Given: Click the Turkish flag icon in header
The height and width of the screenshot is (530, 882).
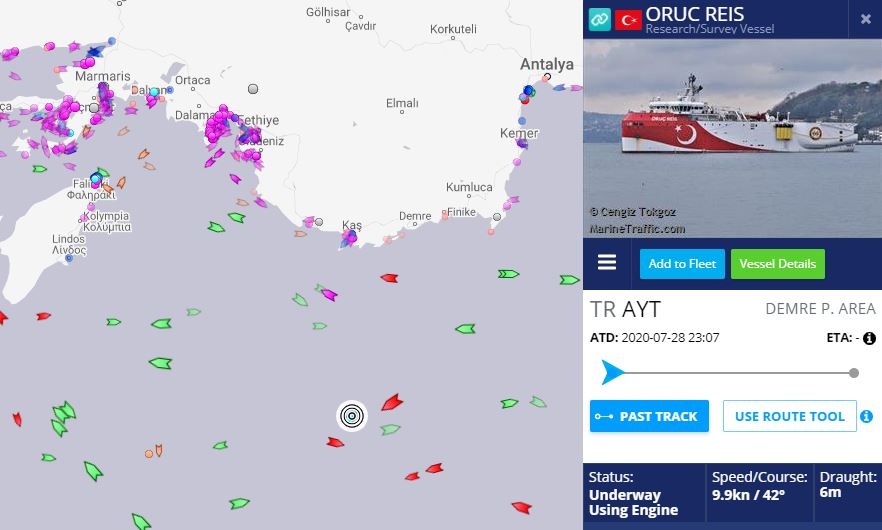Looking at the screenshot, I should click(628, 20).
